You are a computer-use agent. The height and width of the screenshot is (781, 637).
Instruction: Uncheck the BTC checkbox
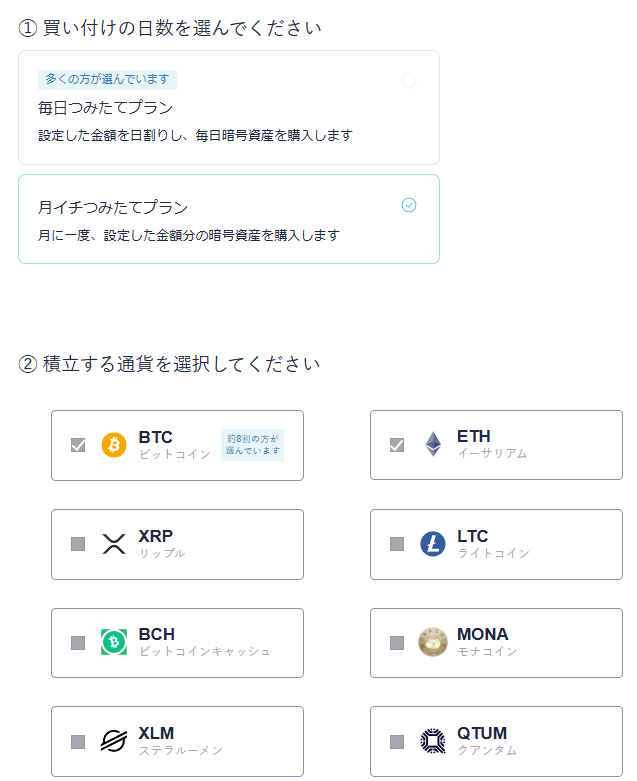point(78,445)
